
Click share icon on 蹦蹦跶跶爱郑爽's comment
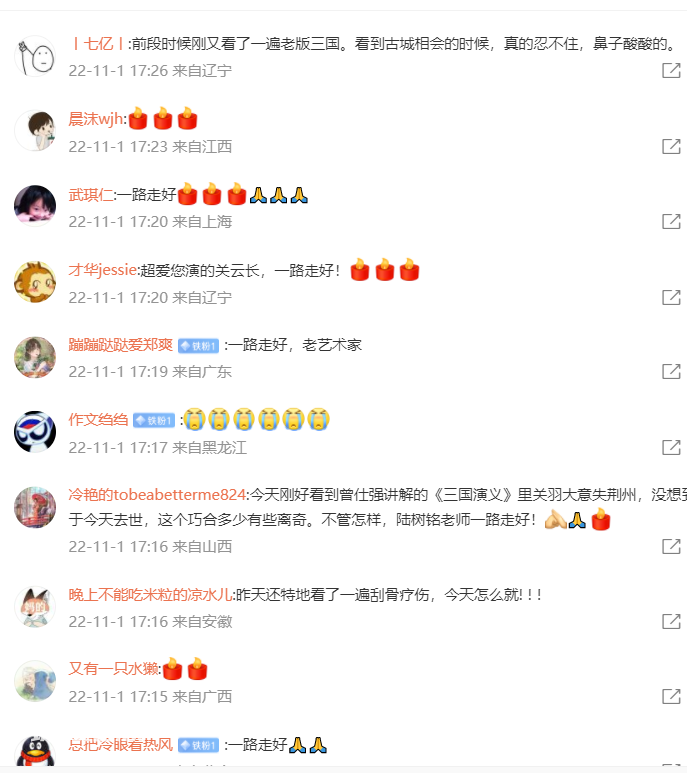[671, 371]
